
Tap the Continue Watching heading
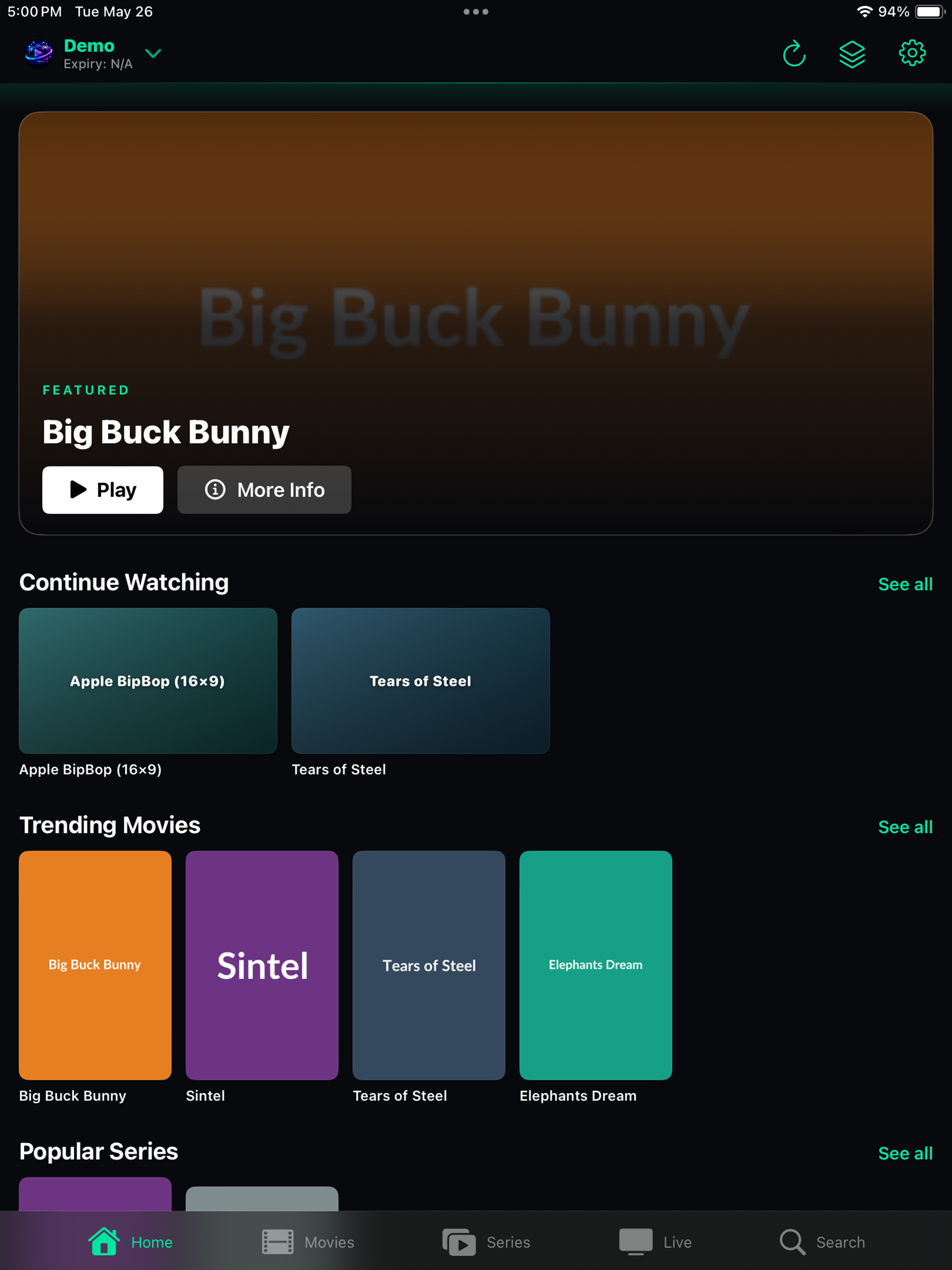[124, 582]
